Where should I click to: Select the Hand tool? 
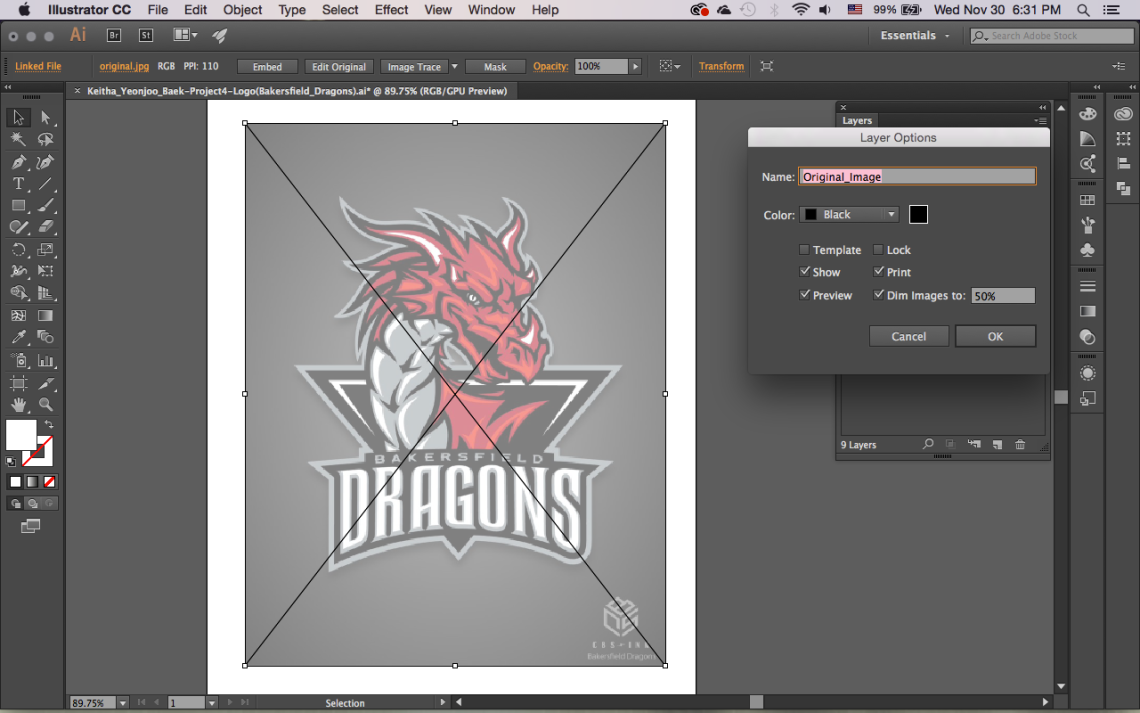[x=18, y=405]
